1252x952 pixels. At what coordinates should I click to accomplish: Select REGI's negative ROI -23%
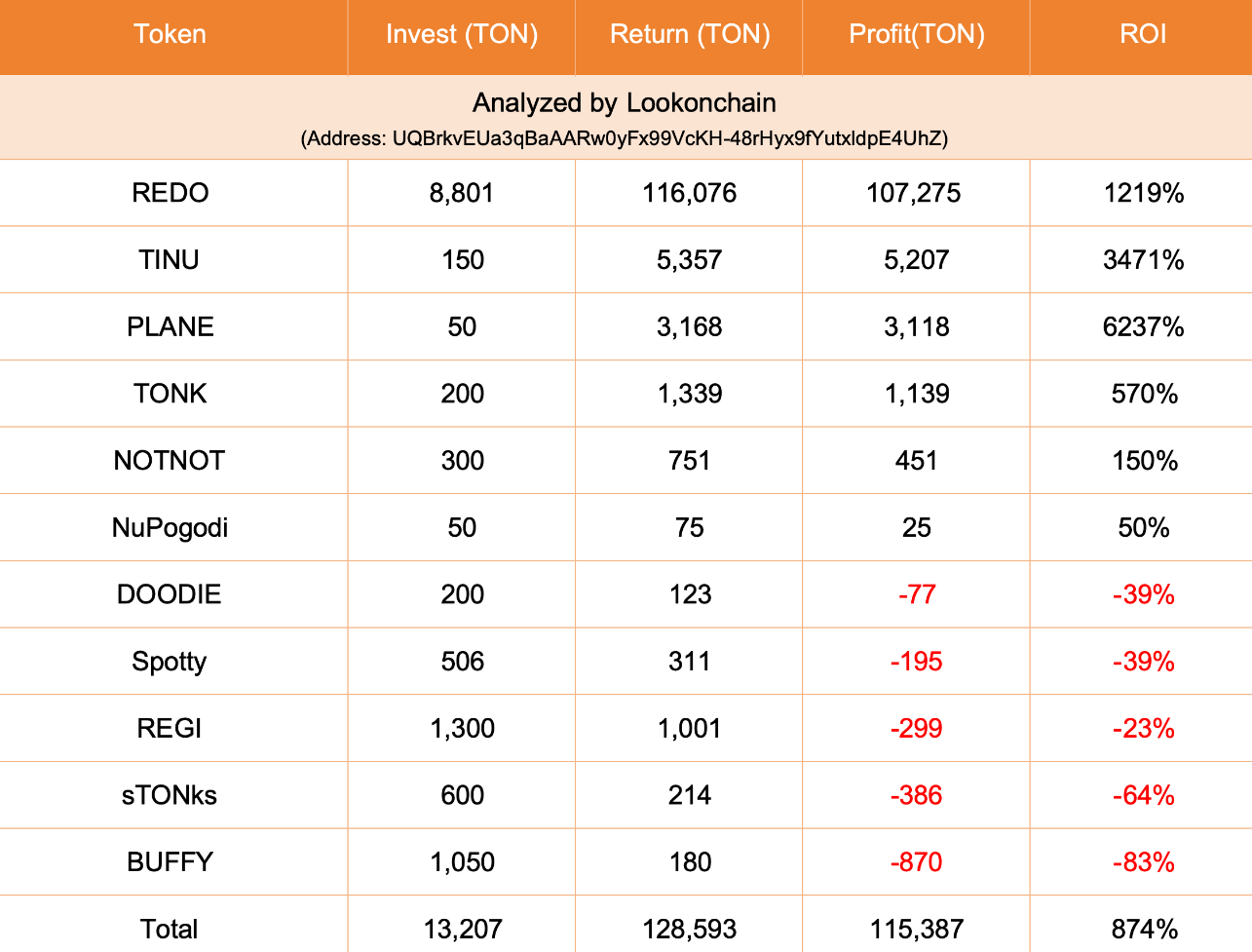[x=1144, y=729]
